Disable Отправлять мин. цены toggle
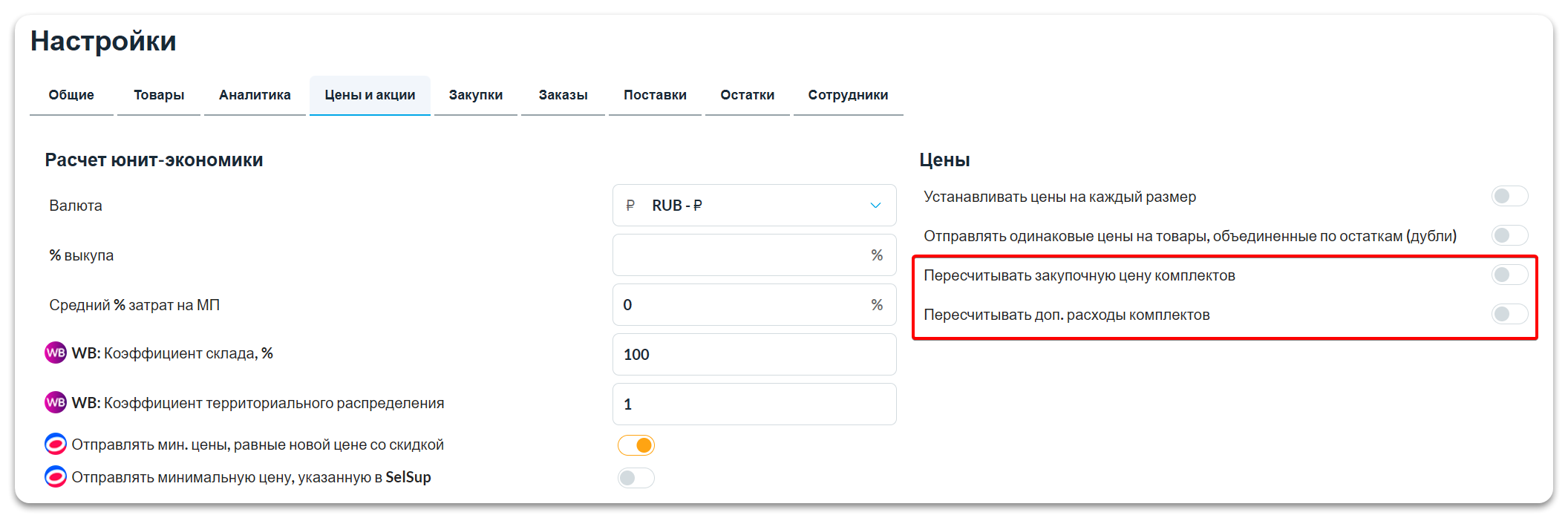 click(636, 445)
